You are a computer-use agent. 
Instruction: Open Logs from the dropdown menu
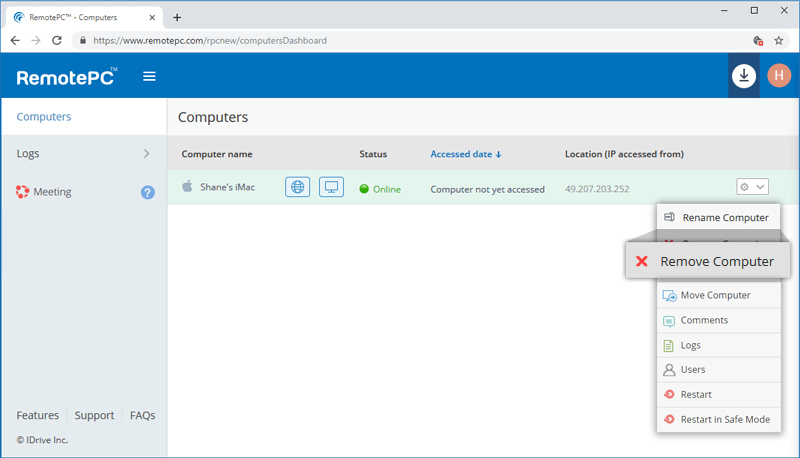(x=718, y=345)
